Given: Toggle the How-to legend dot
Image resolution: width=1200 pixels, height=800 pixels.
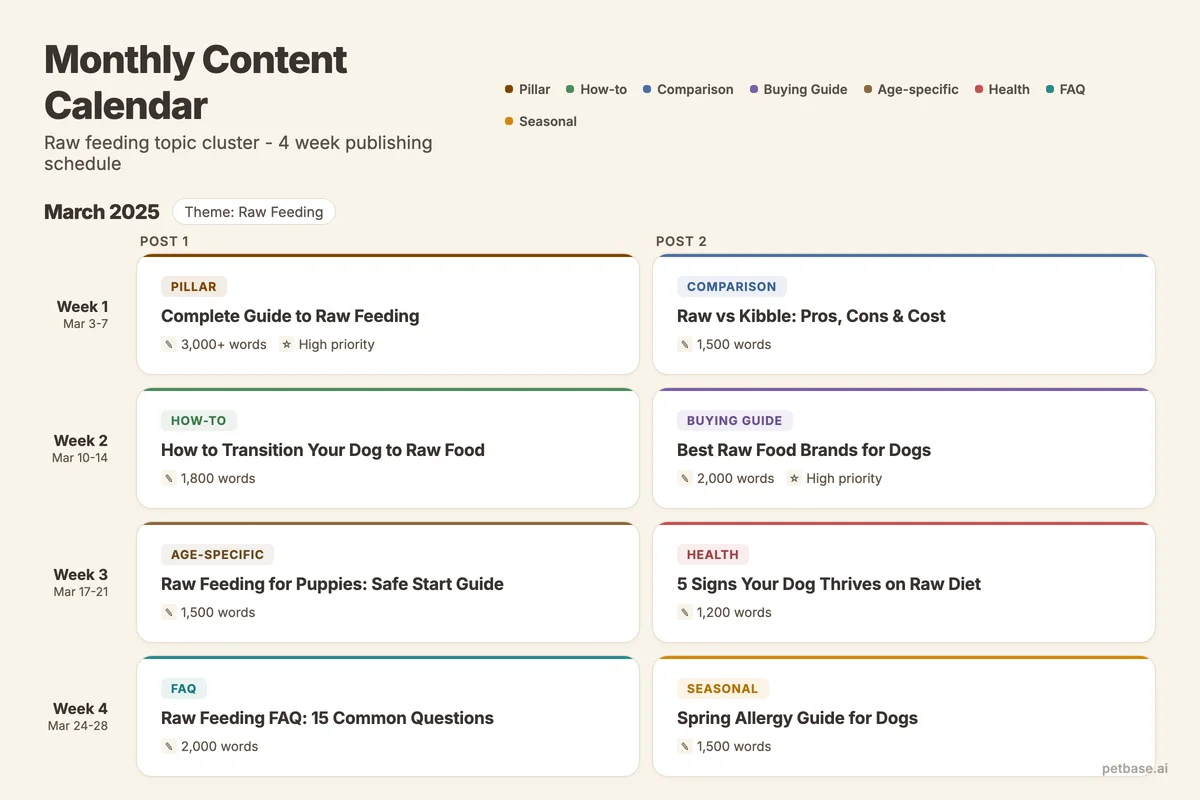Looking at the screenshot, I should [x=568, y=89].
